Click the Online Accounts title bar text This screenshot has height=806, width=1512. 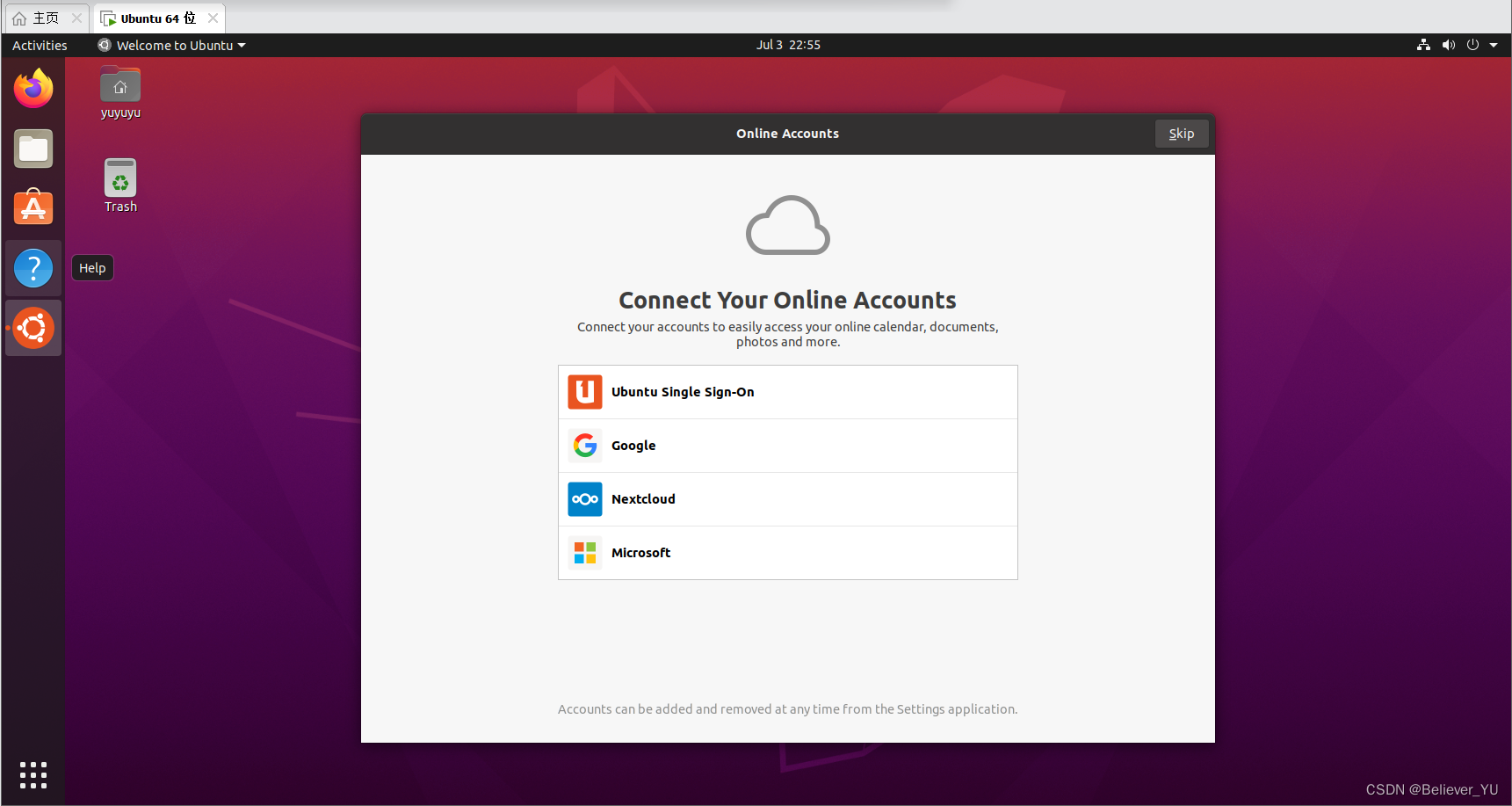(788, 134)
